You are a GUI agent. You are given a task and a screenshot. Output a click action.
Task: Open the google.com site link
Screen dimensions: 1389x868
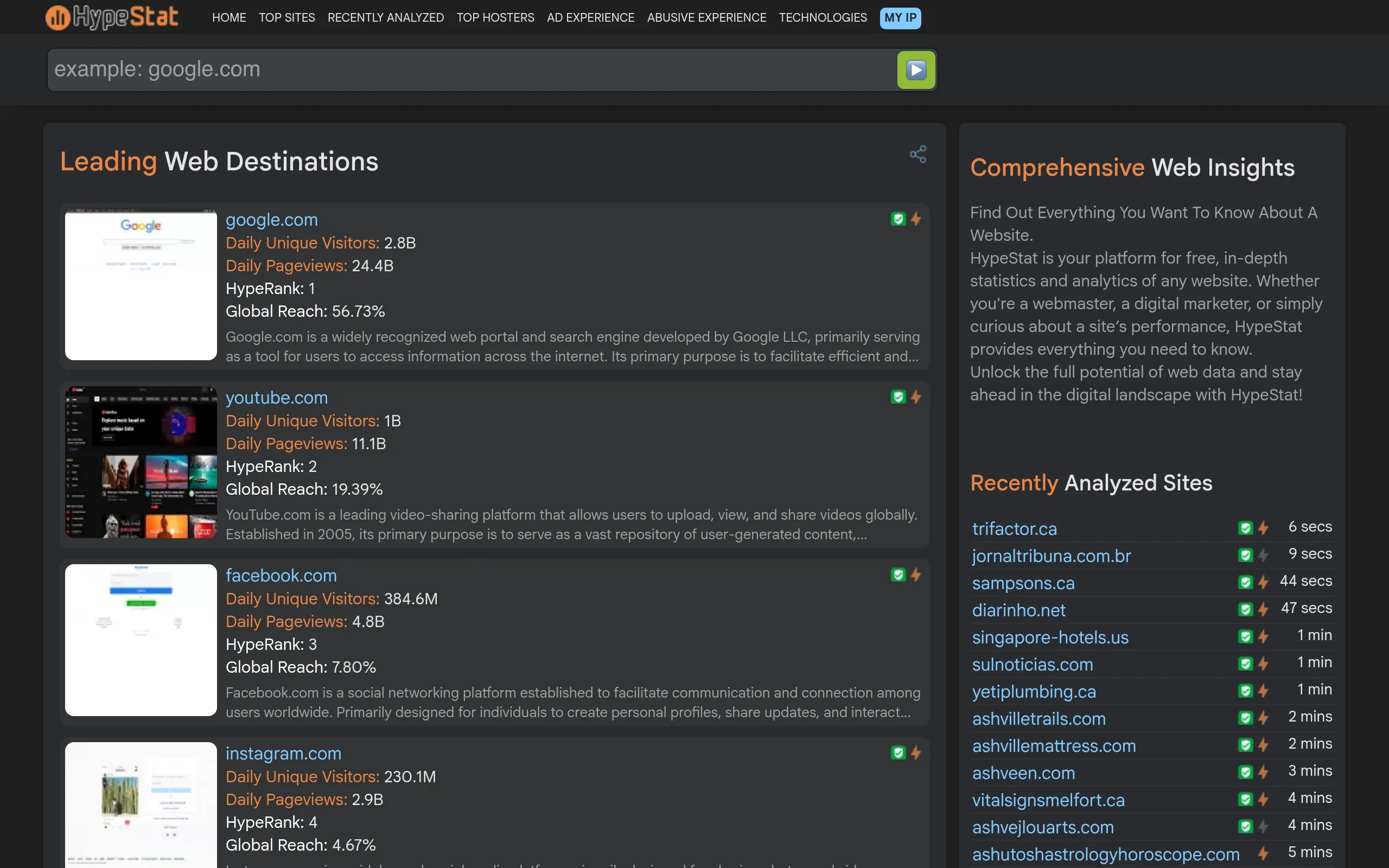(x=271, y=220)
